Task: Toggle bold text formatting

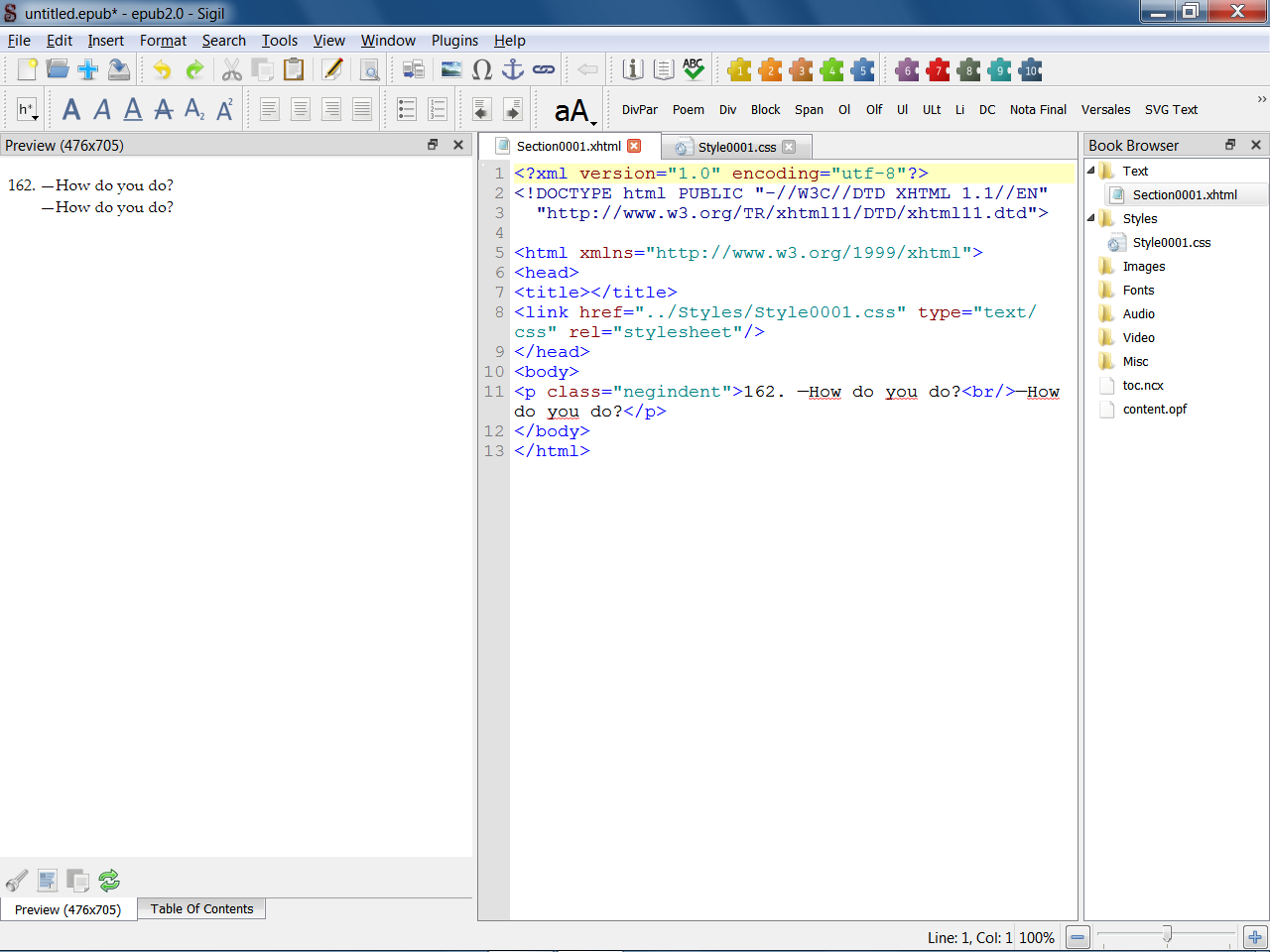Action: [x=71, y=109]
